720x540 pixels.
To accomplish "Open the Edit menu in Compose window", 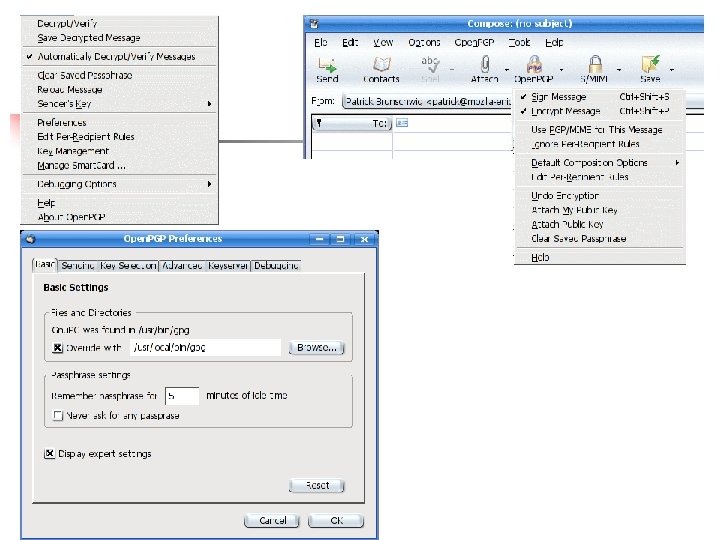I will [349, 43].
